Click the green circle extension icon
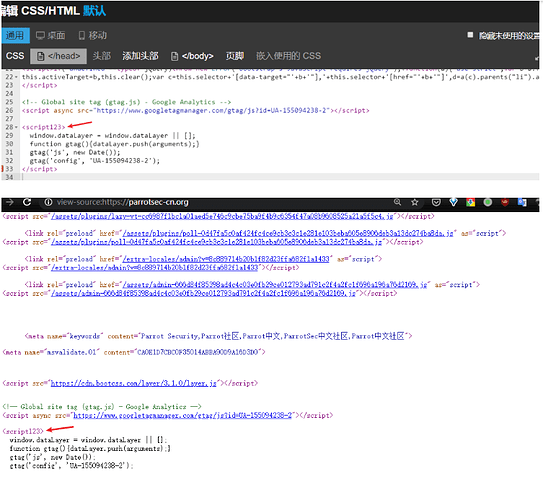The image size is (543, 500). (x=488, y=202)
